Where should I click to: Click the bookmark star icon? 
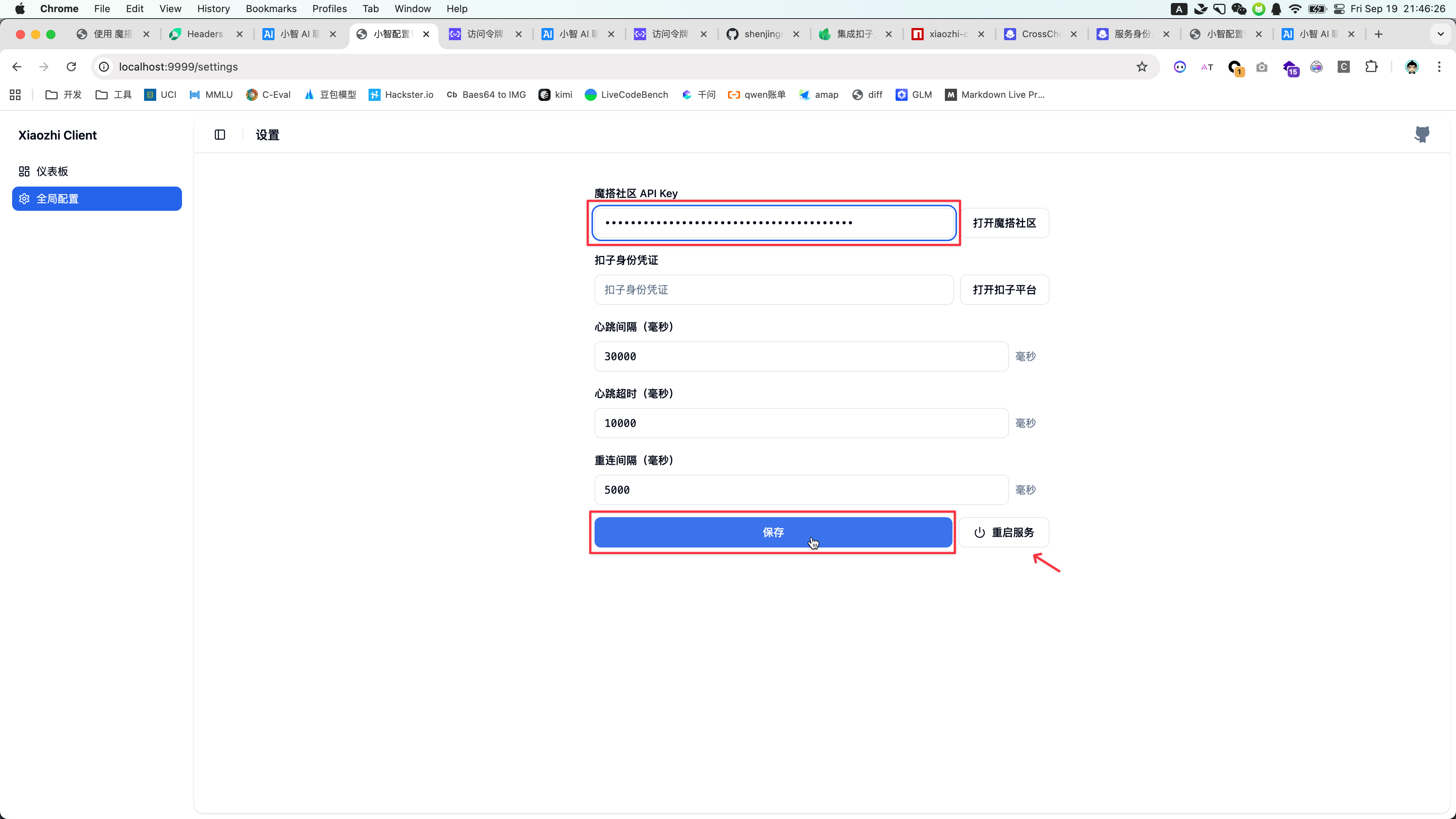[x=1142, y=67]
